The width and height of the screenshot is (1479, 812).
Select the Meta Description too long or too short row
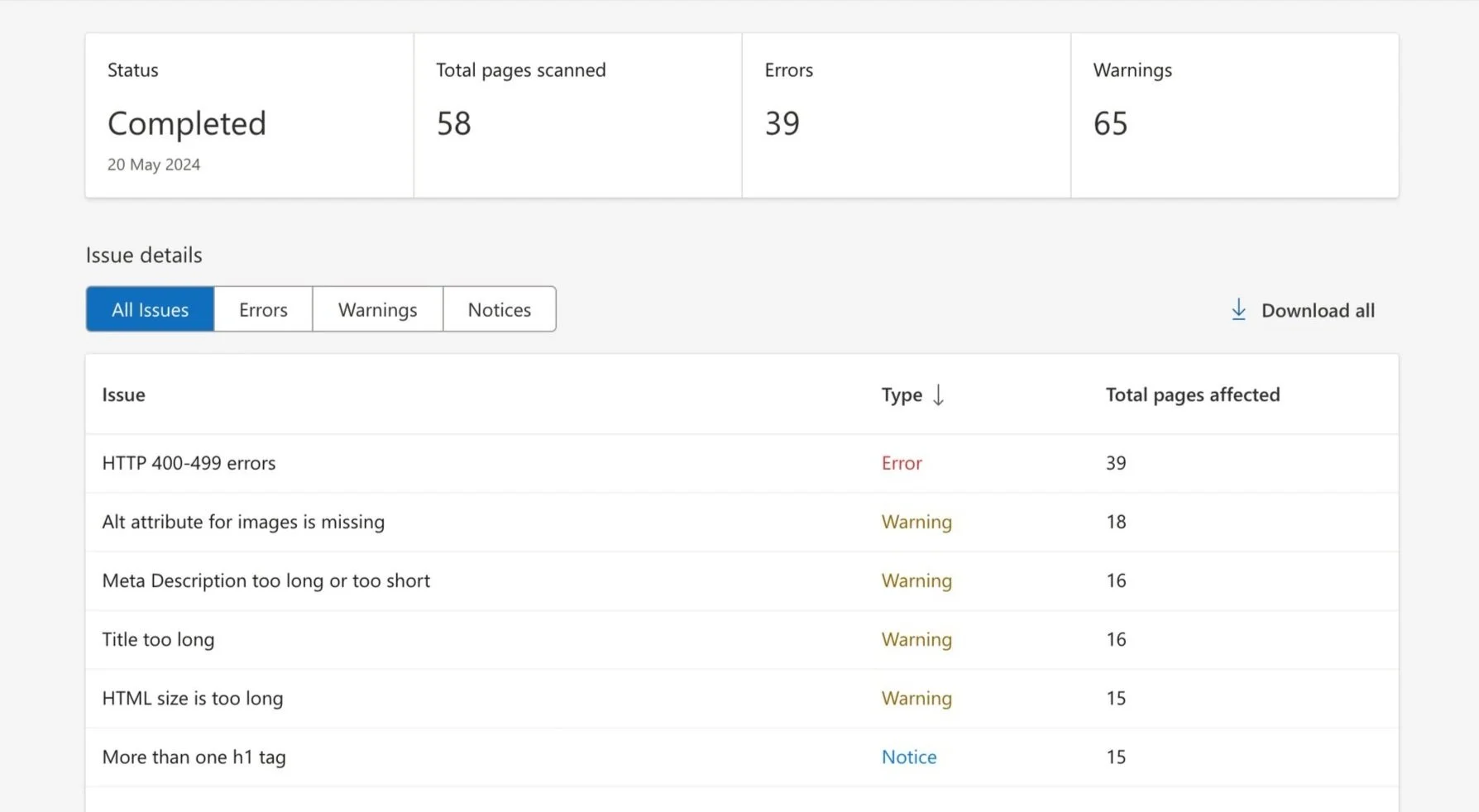[x=266, y=580]
